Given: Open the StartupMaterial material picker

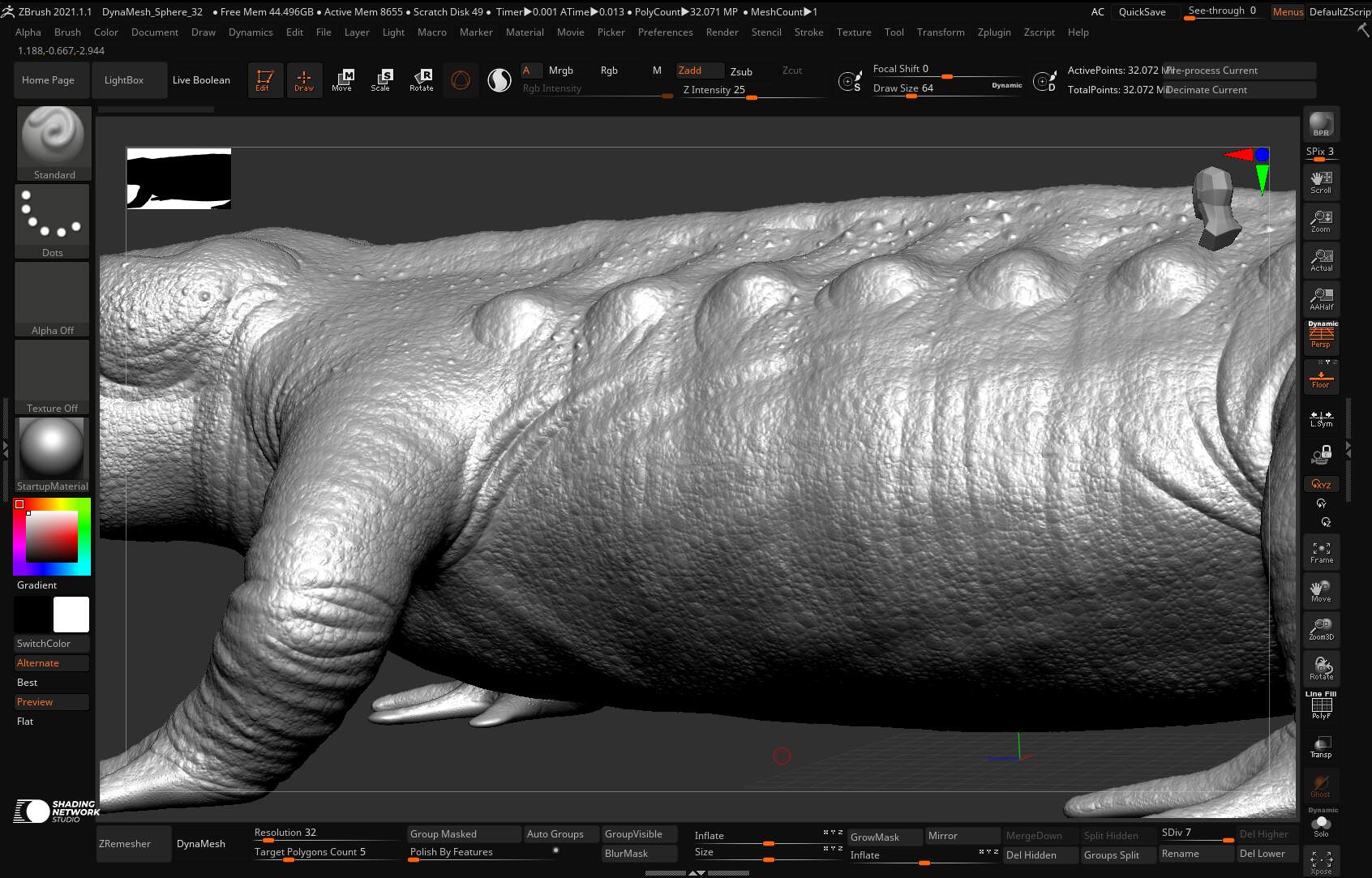Looking at the screenshot, I should click(52, 454).
